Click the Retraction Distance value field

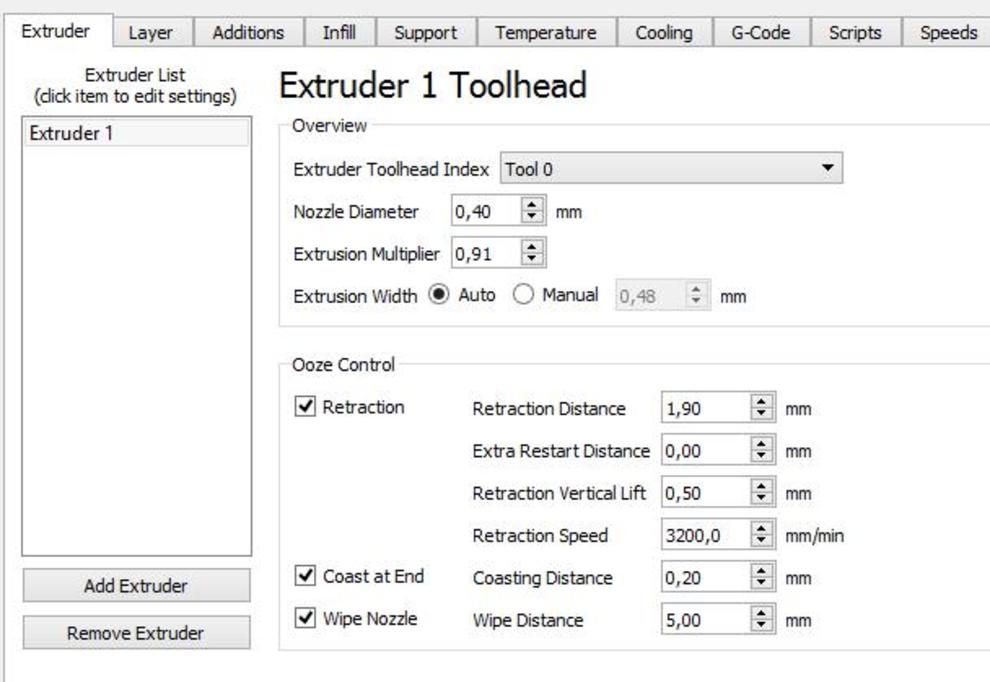[x=704, y=409]
